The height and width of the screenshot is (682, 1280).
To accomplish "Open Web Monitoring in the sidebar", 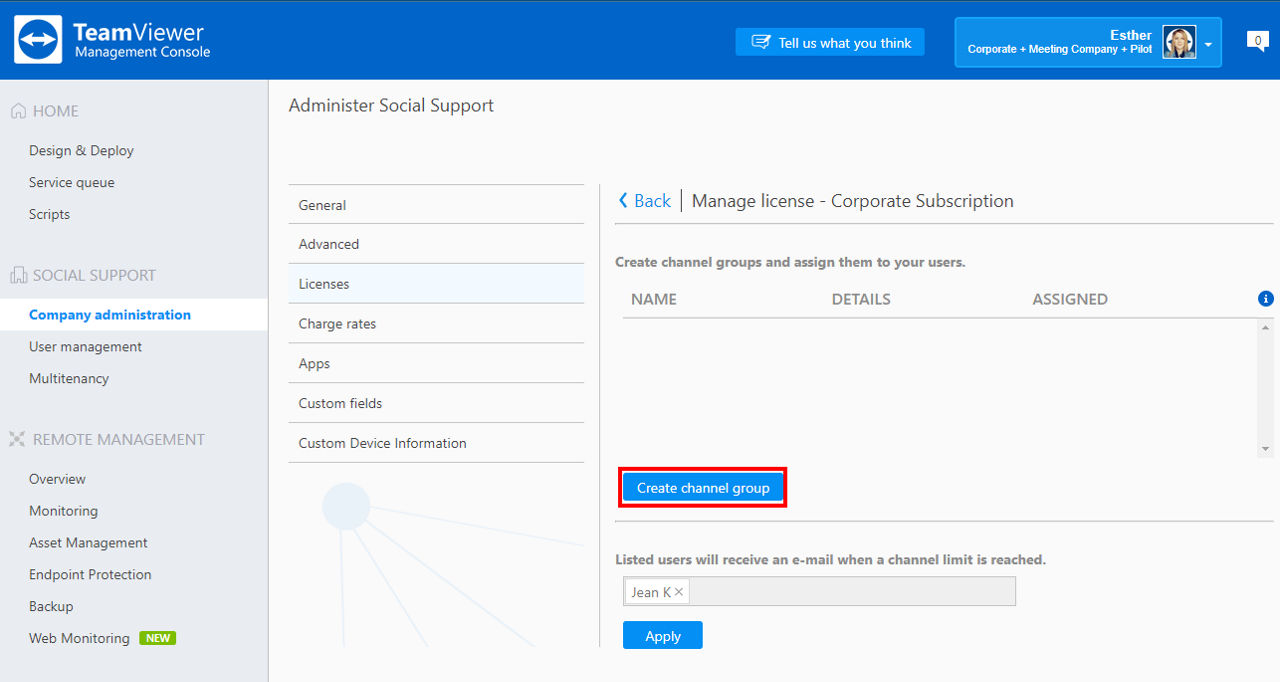I will pos(79,638).
